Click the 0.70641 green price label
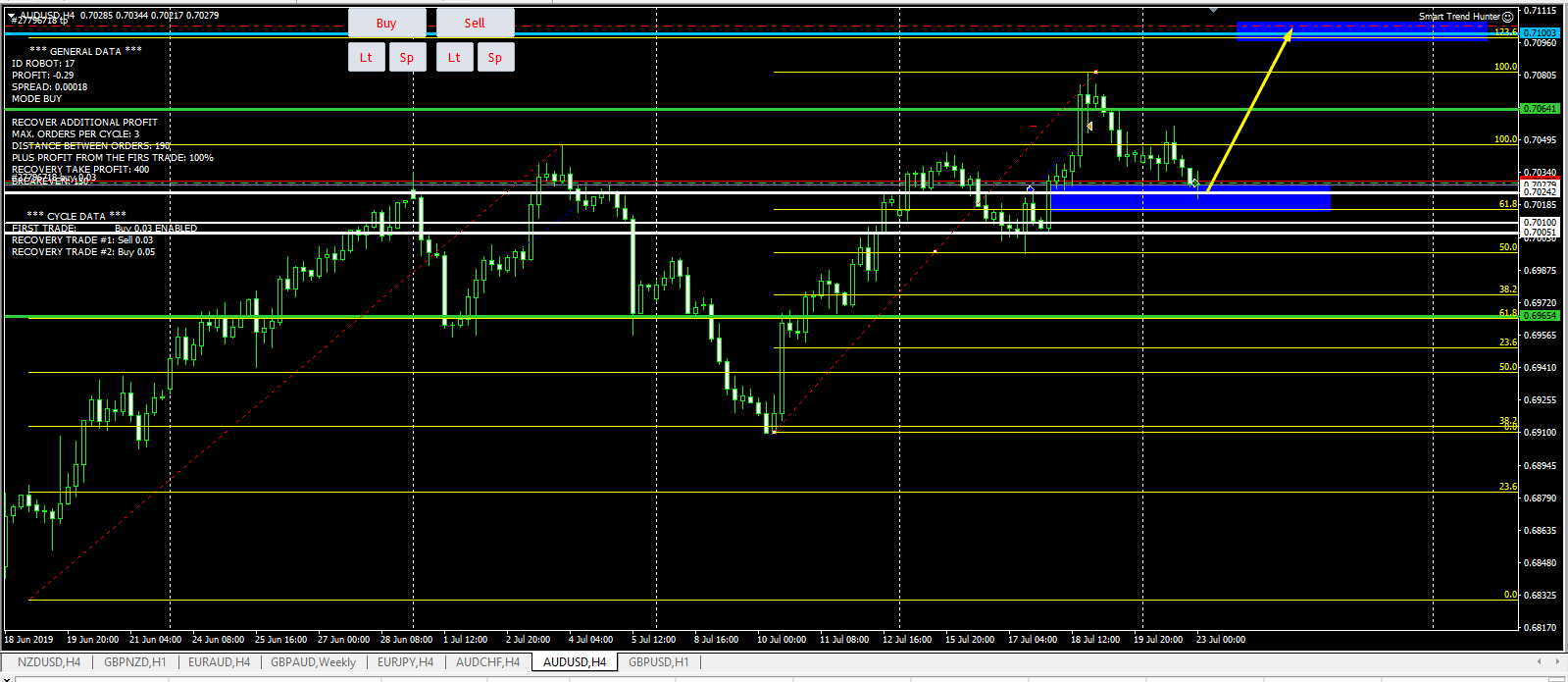The width and height of the screenshot is (1568, 682). [x=1539, y=109]
